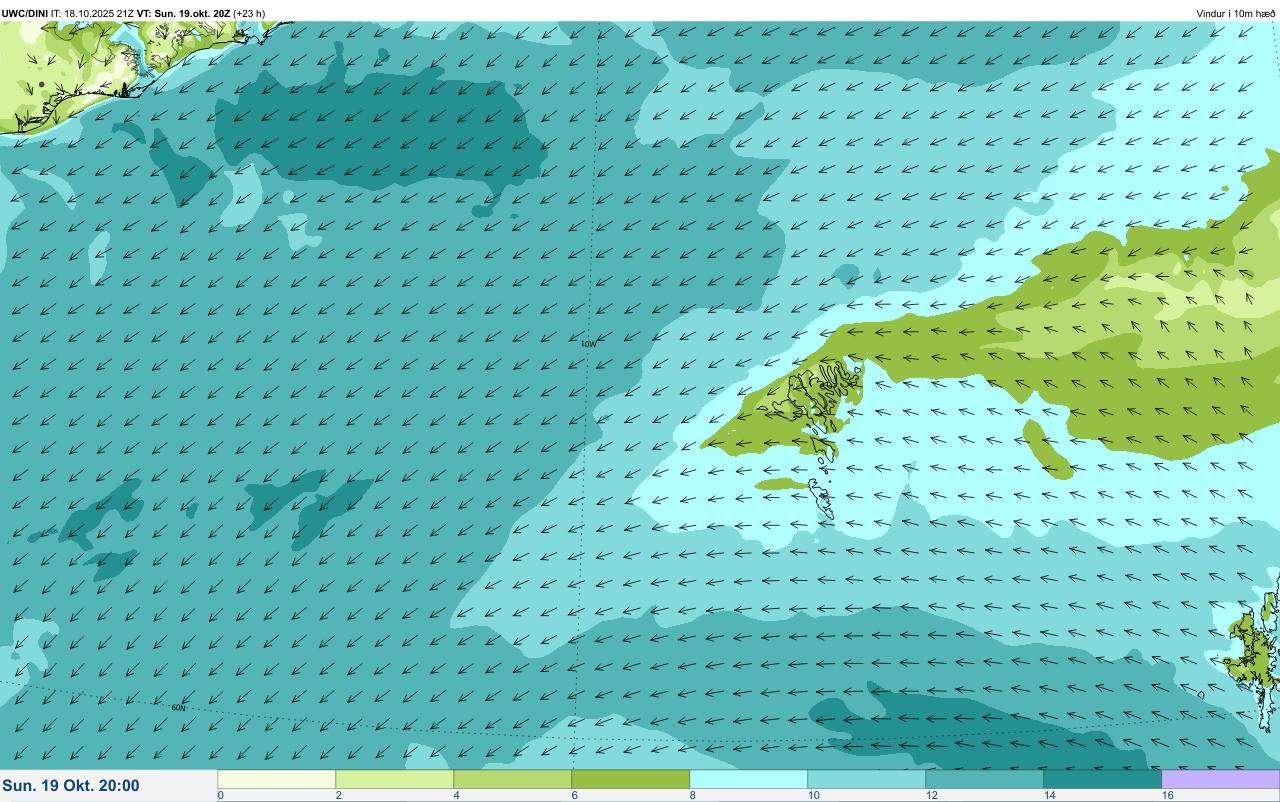Click the 'Sun. 19 Okt. 20:00' date label
This screenshot has width=1280, height=802.
71,786
